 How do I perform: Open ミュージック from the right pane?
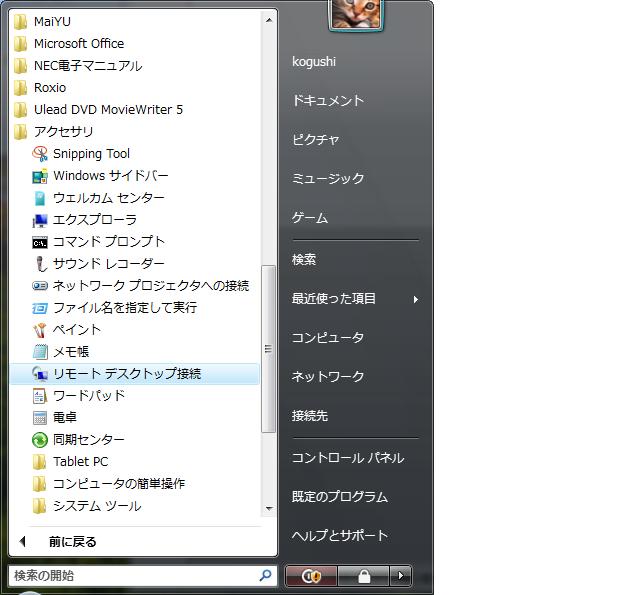pyautogui.click(x=328, y=178)
